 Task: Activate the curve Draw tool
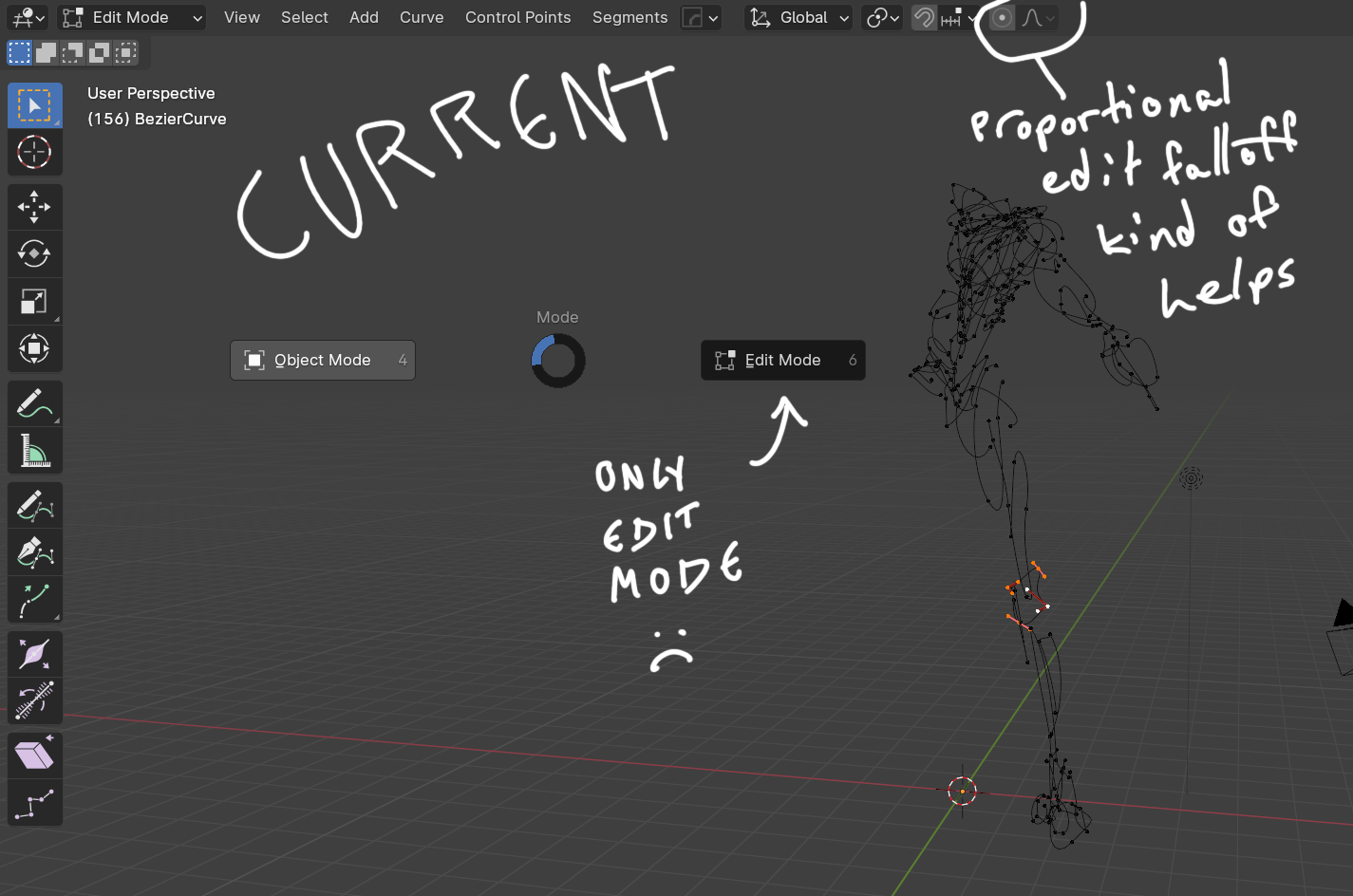coord(35,506)
